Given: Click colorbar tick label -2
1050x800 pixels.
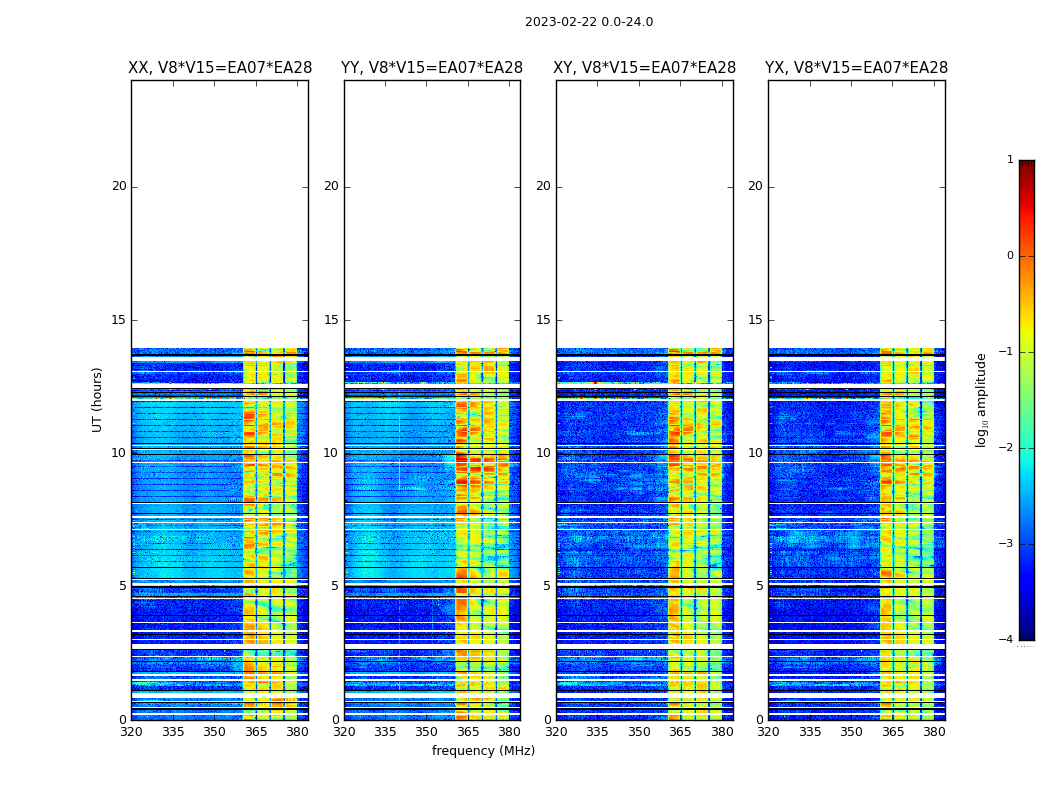Looking at the screenshot, I should click(x=1008, y=448).
